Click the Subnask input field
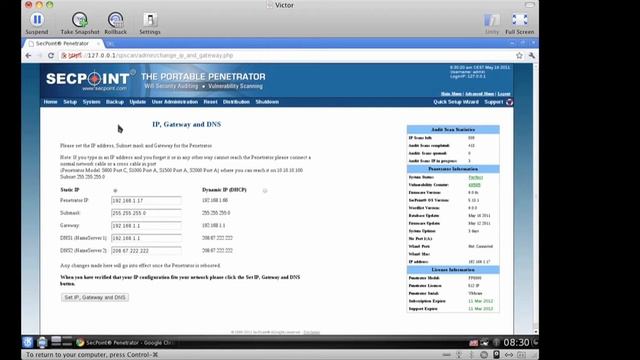Viewport: 640px width, 360px height. (146, 213)
